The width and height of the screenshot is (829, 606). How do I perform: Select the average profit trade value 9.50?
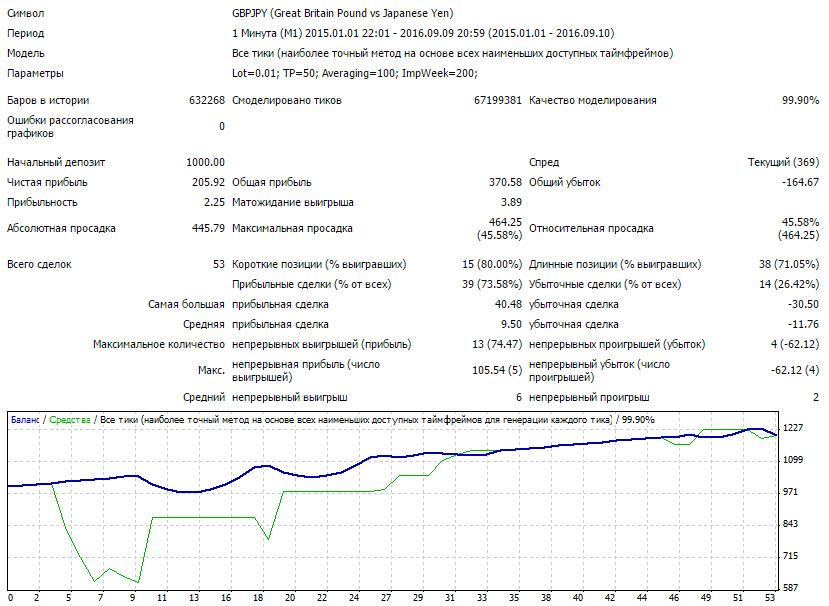point(511,325)
